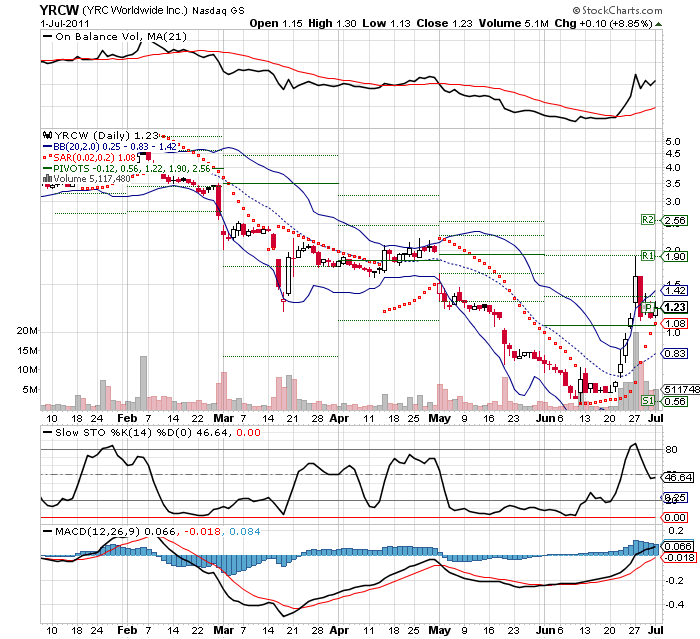Click the 511748 volume value tag
This screenshot has width=700, height=639.
[682, 389]
